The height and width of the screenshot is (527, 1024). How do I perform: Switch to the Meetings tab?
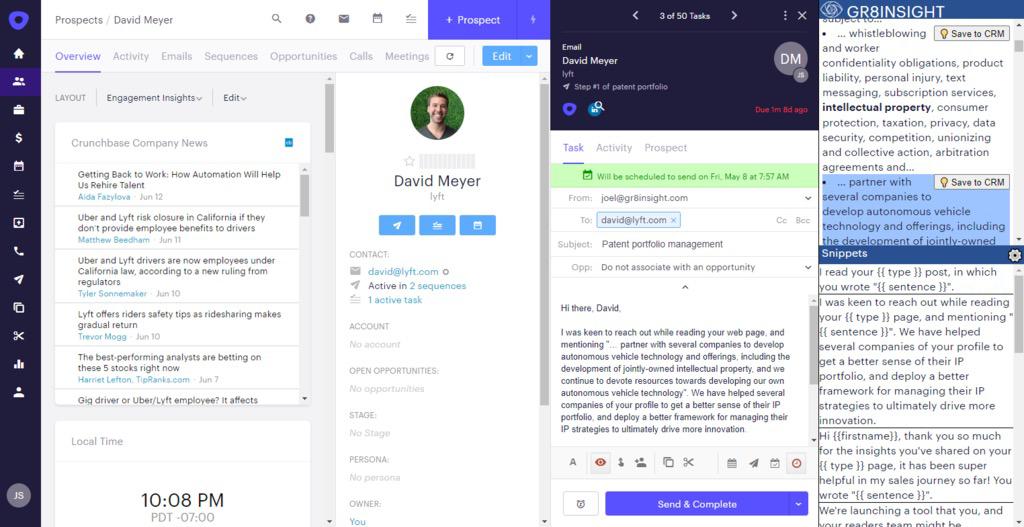click(407, 56)
